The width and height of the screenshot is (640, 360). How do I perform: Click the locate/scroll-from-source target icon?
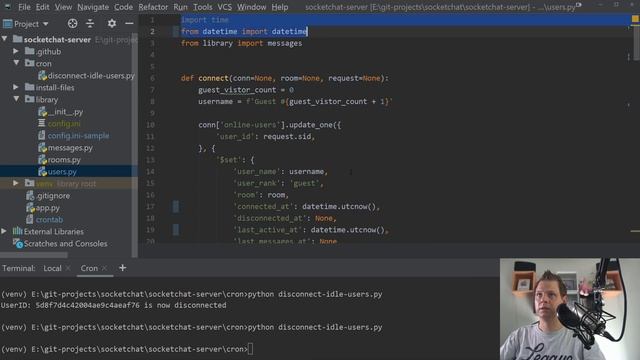73,24
